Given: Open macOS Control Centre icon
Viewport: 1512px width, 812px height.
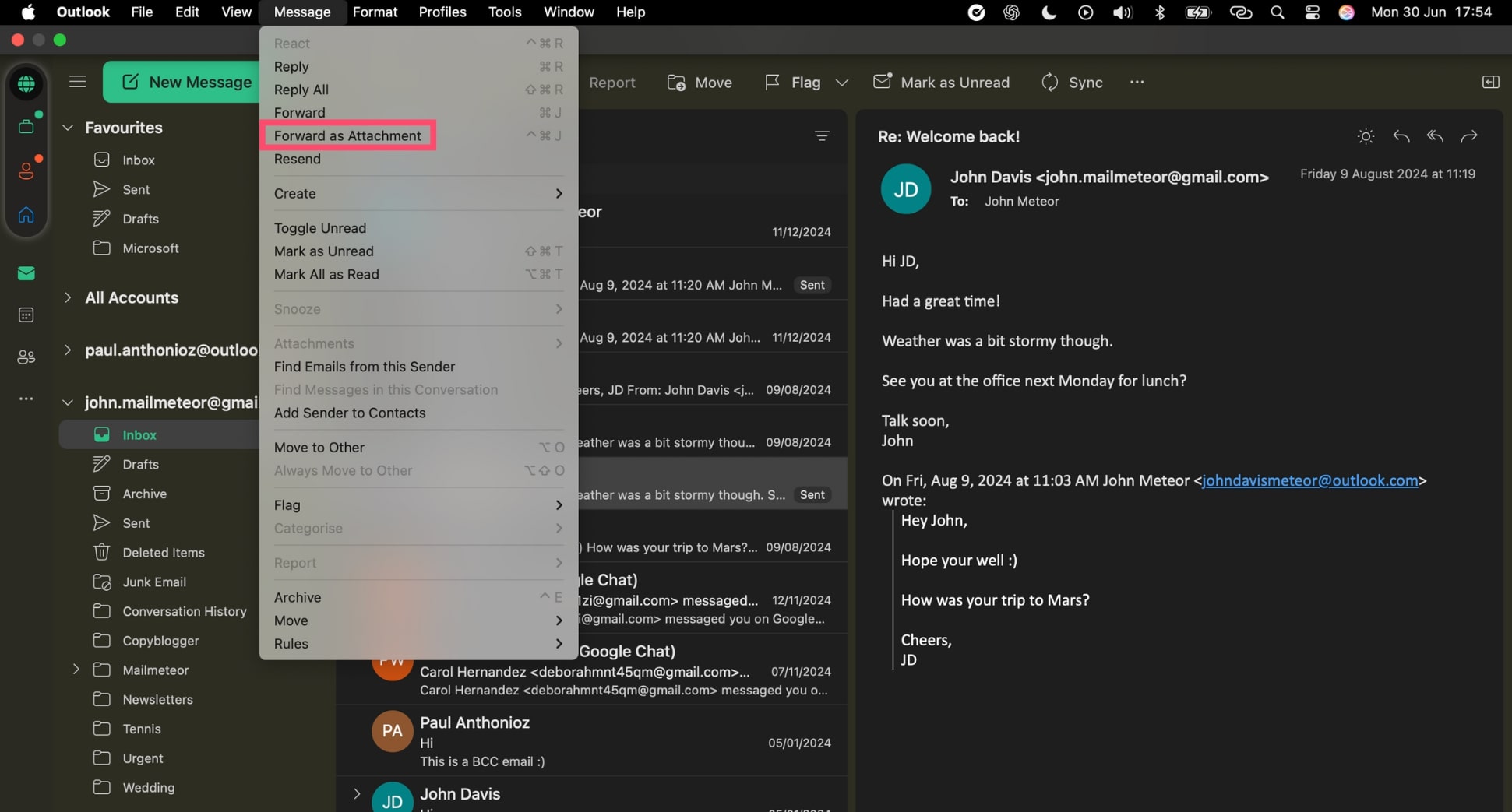Looking at the screenshot, I should [1313, 12].
